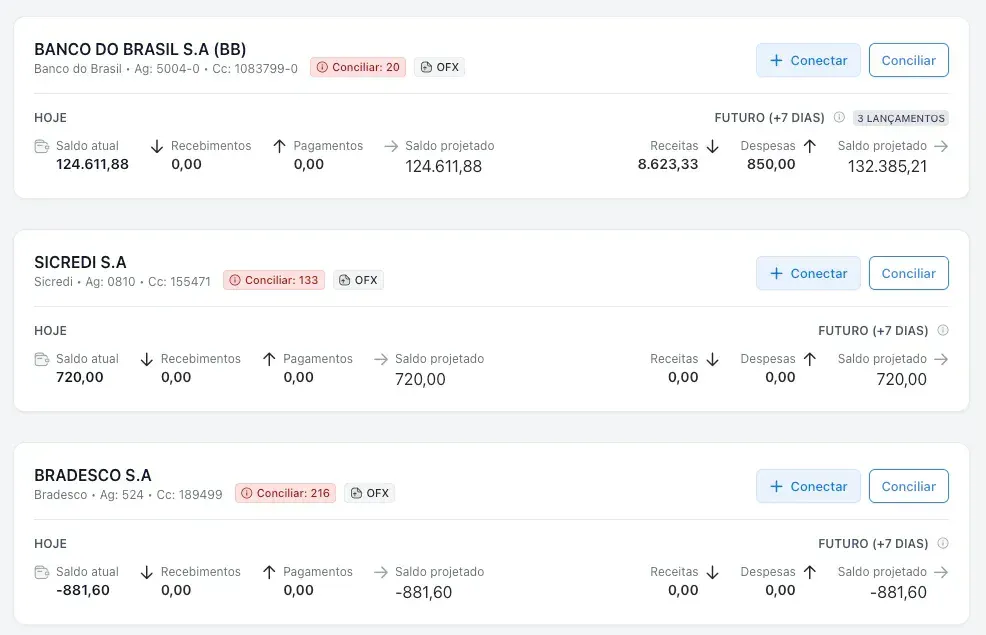The image size is (986, 635).
Task: Click wallet icon next to Bradesco Saldo atual
Action: pyautogui.click(x=42, y=572)
